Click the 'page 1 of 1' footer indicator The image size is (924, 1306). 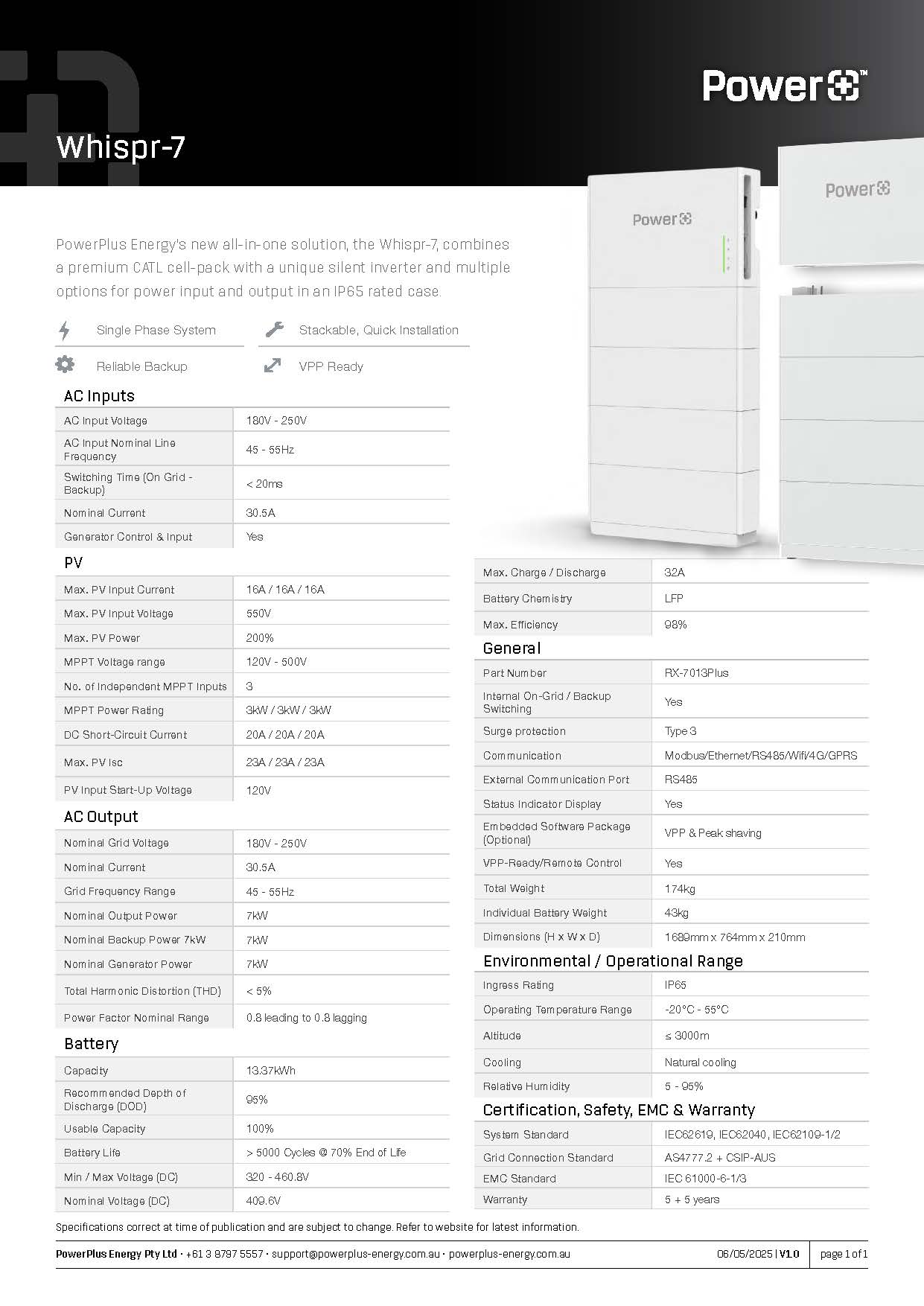coord(844,1254)
